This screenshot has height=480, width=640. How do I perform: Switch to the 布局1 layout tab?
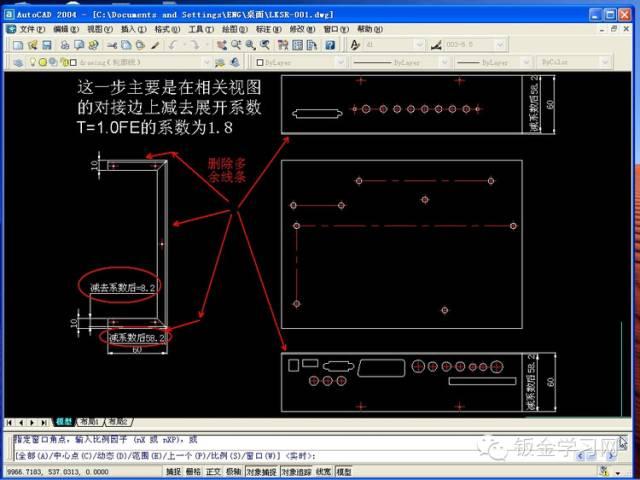[90, 422]
